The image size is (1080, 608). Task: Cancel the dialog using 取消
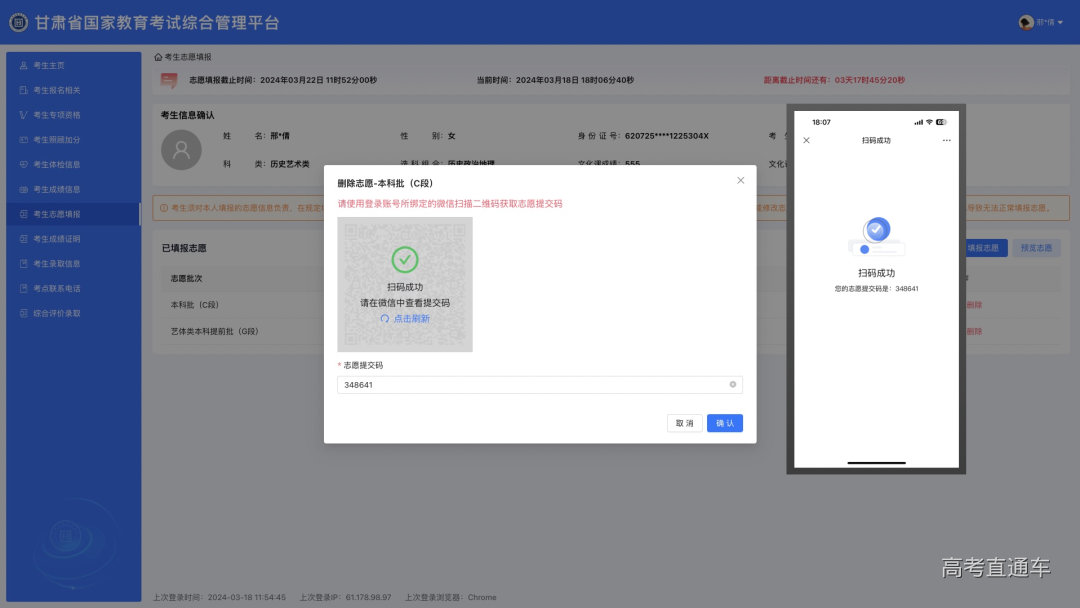pyautogui.click(x=684, y=423)
